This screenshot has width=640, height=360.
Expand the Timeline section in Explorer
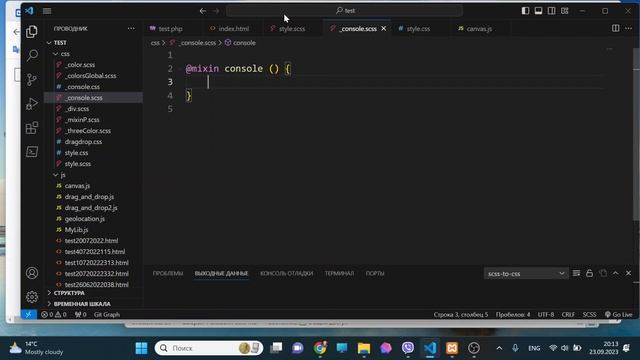click(82, 304)
